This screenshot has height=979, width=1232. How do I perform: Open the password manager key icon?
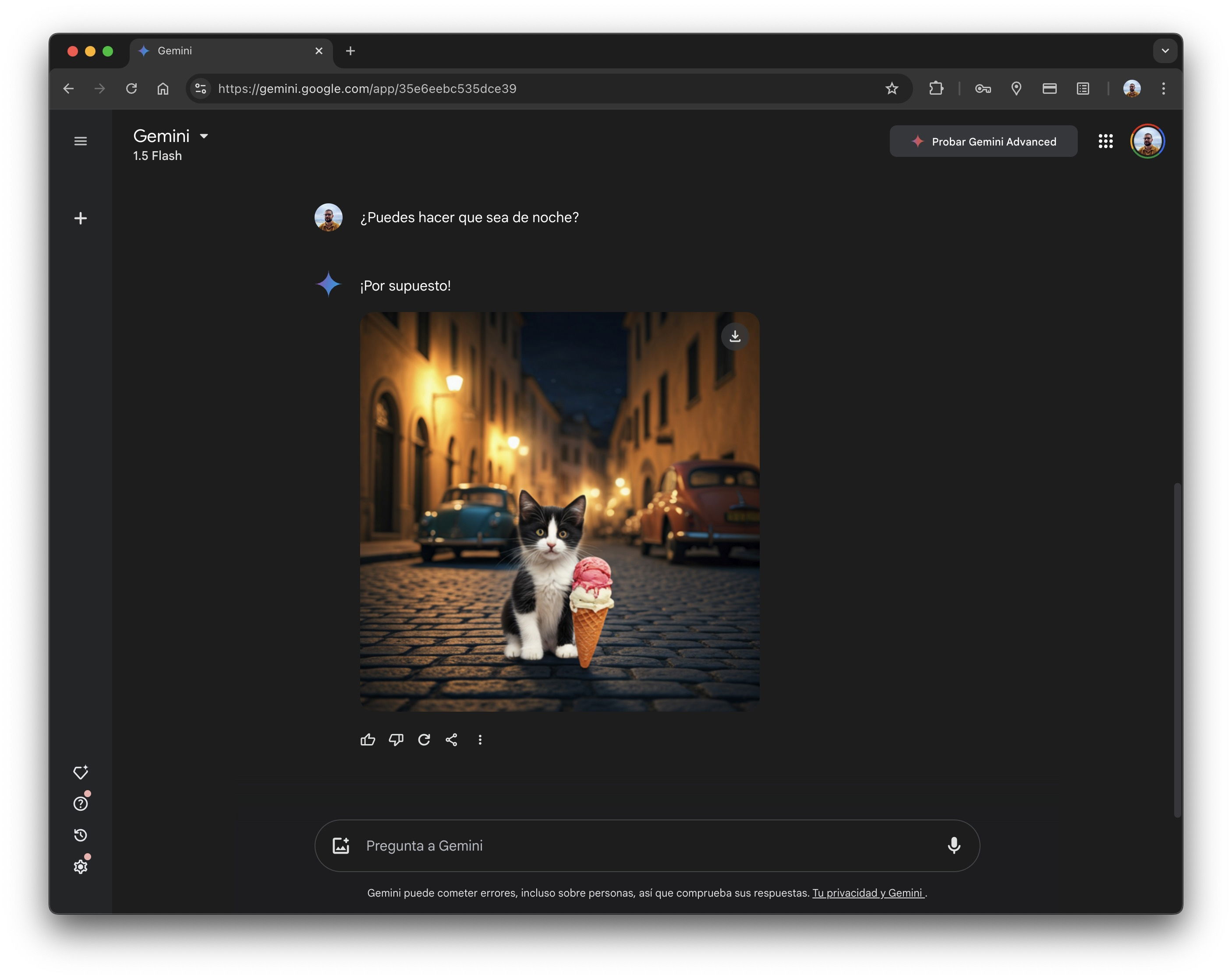(x=983, y=89)
